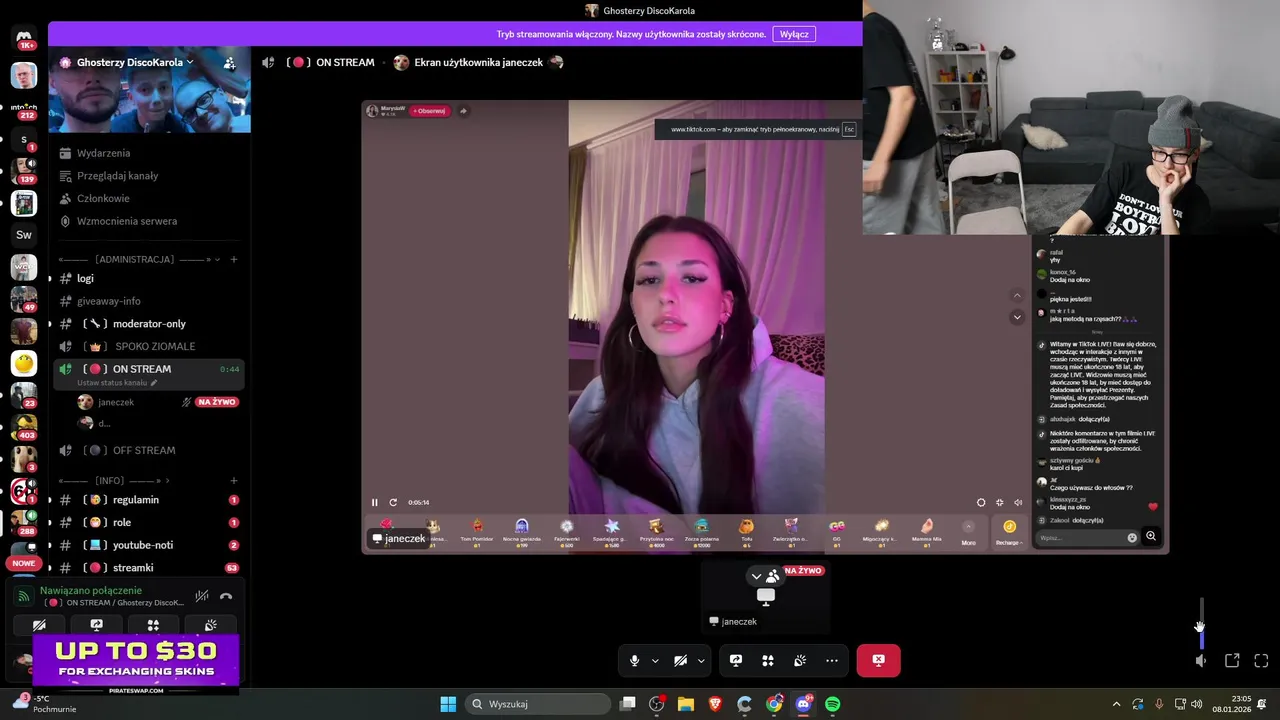Viewport: 1280px width, 720px height.
Task: Expand the Ghosterzy DiscoKarola server dropdown
Action: pyautogui.click(x=135, y=62)
